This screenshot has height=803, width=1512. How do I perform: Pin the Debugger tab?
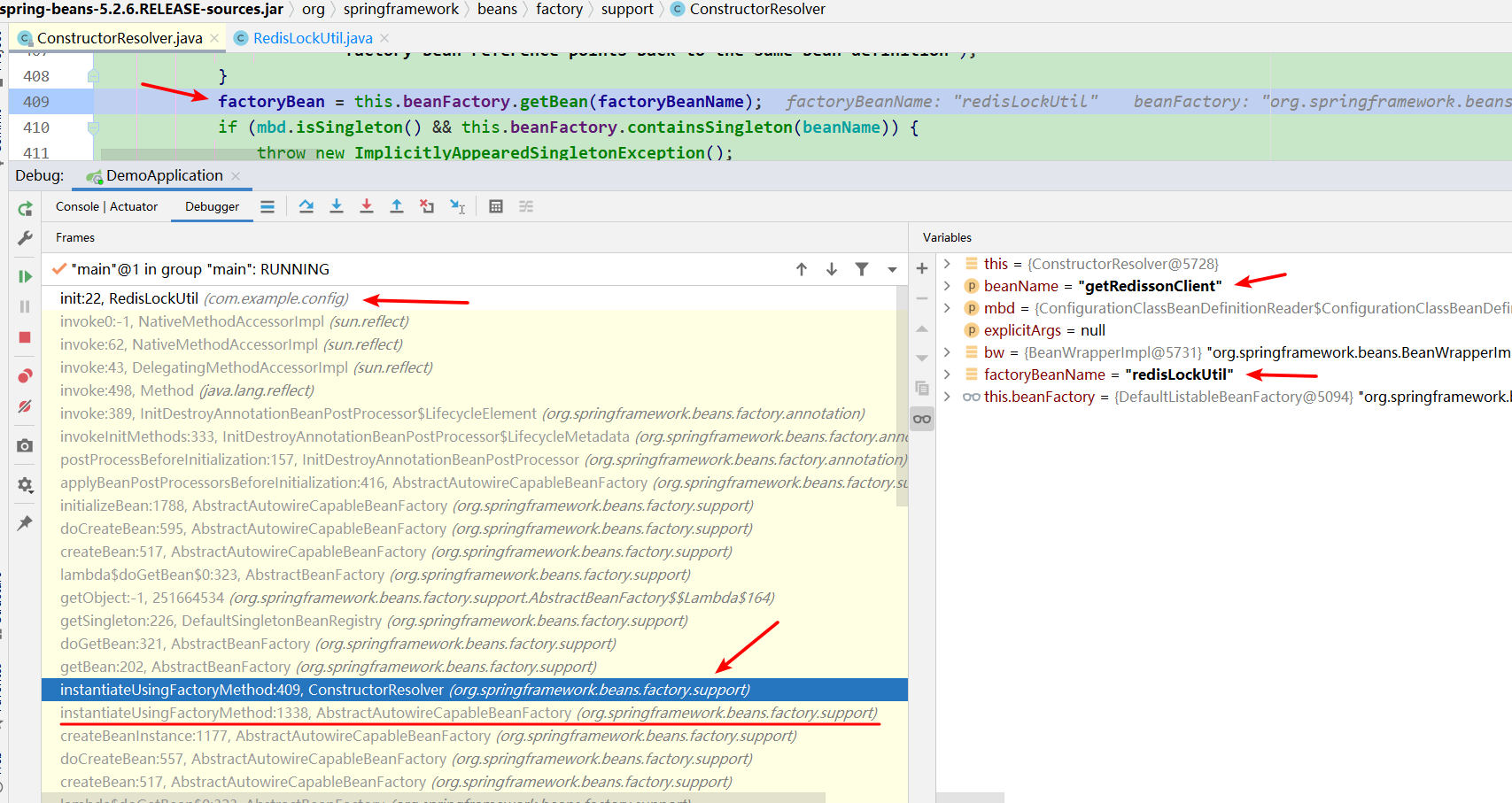coord(25,522)
